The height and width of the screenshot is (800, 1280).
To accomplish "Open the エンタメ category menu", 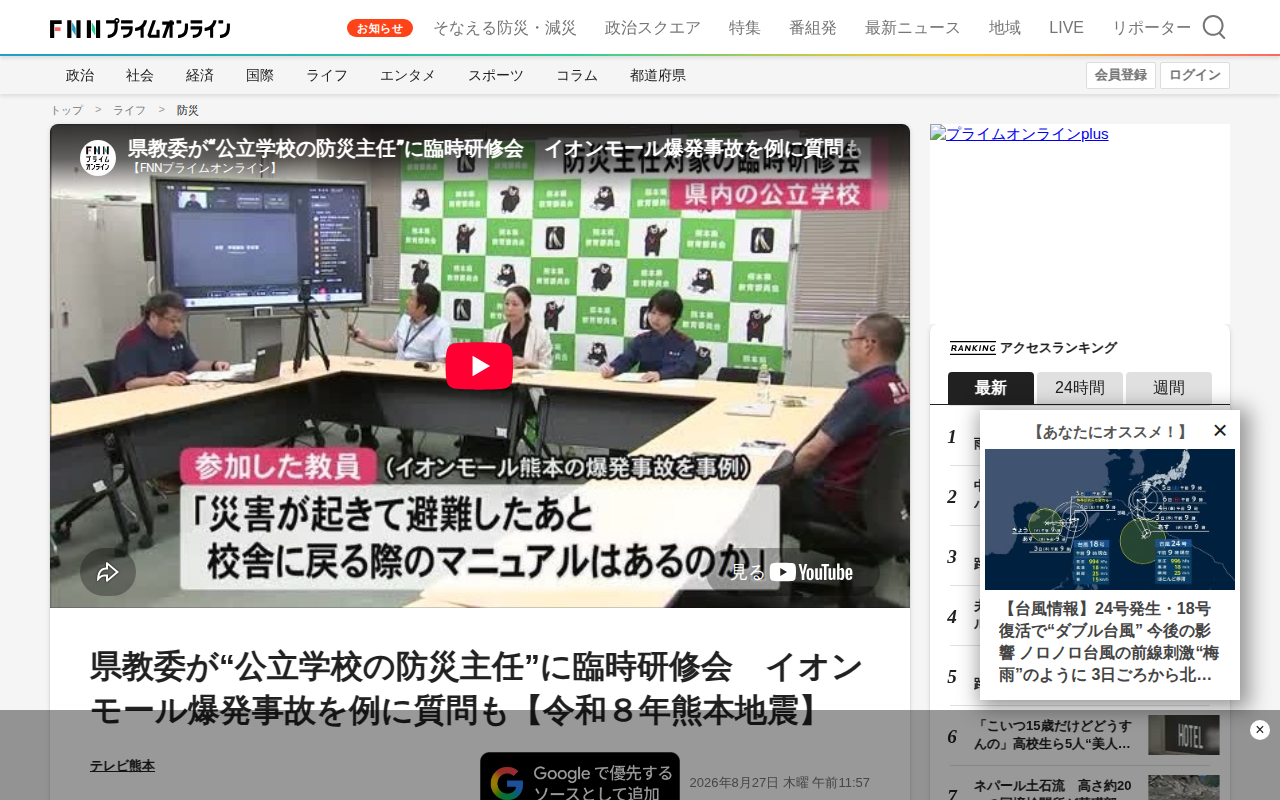I will (408, 75).
